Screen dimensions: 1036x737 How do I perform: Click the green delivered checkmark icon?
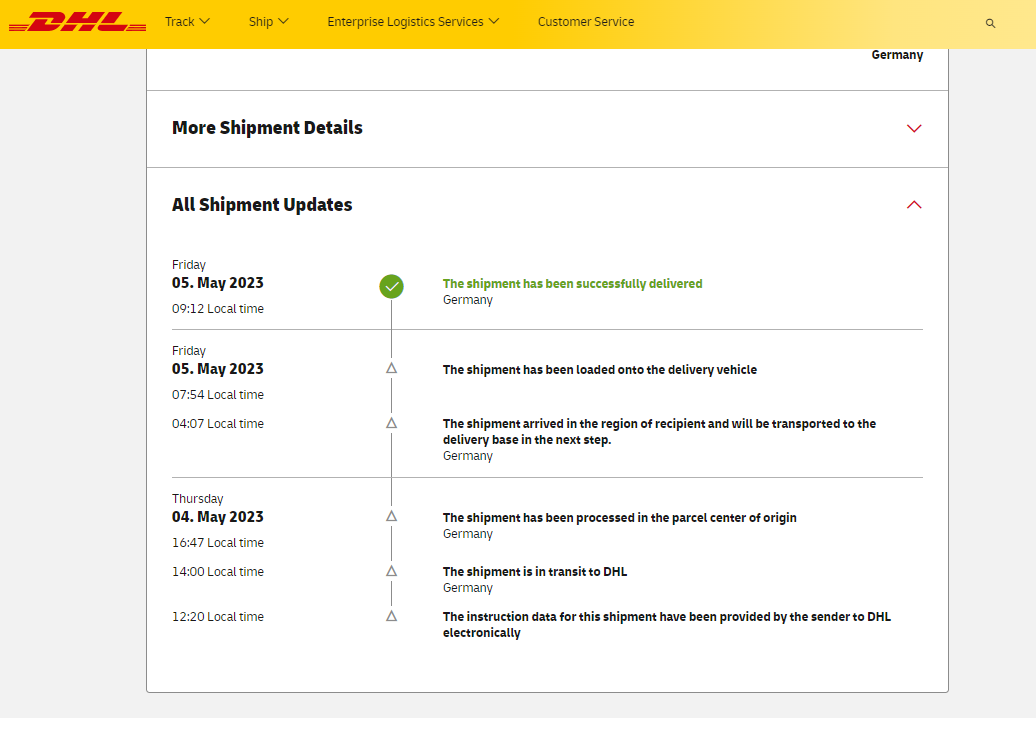[391, 286]
